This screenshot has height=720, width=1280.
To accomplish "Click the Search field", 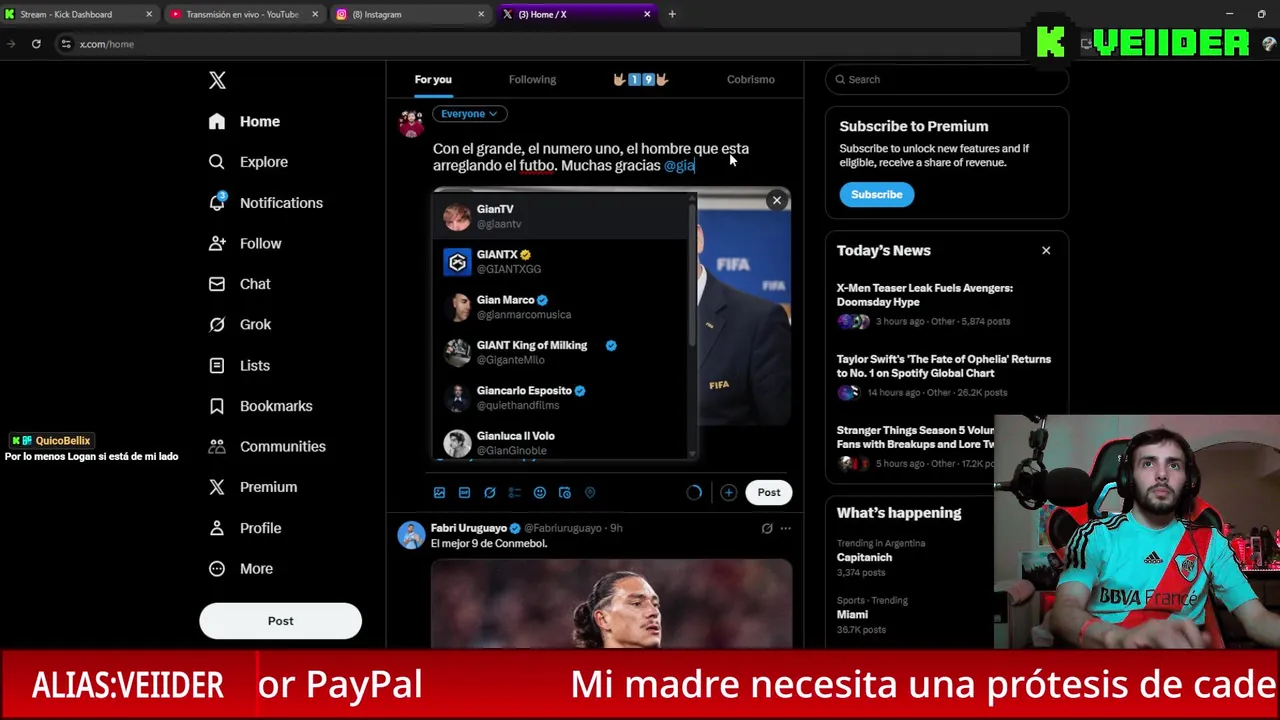I will pyautogui.click(x=947, y=79).
